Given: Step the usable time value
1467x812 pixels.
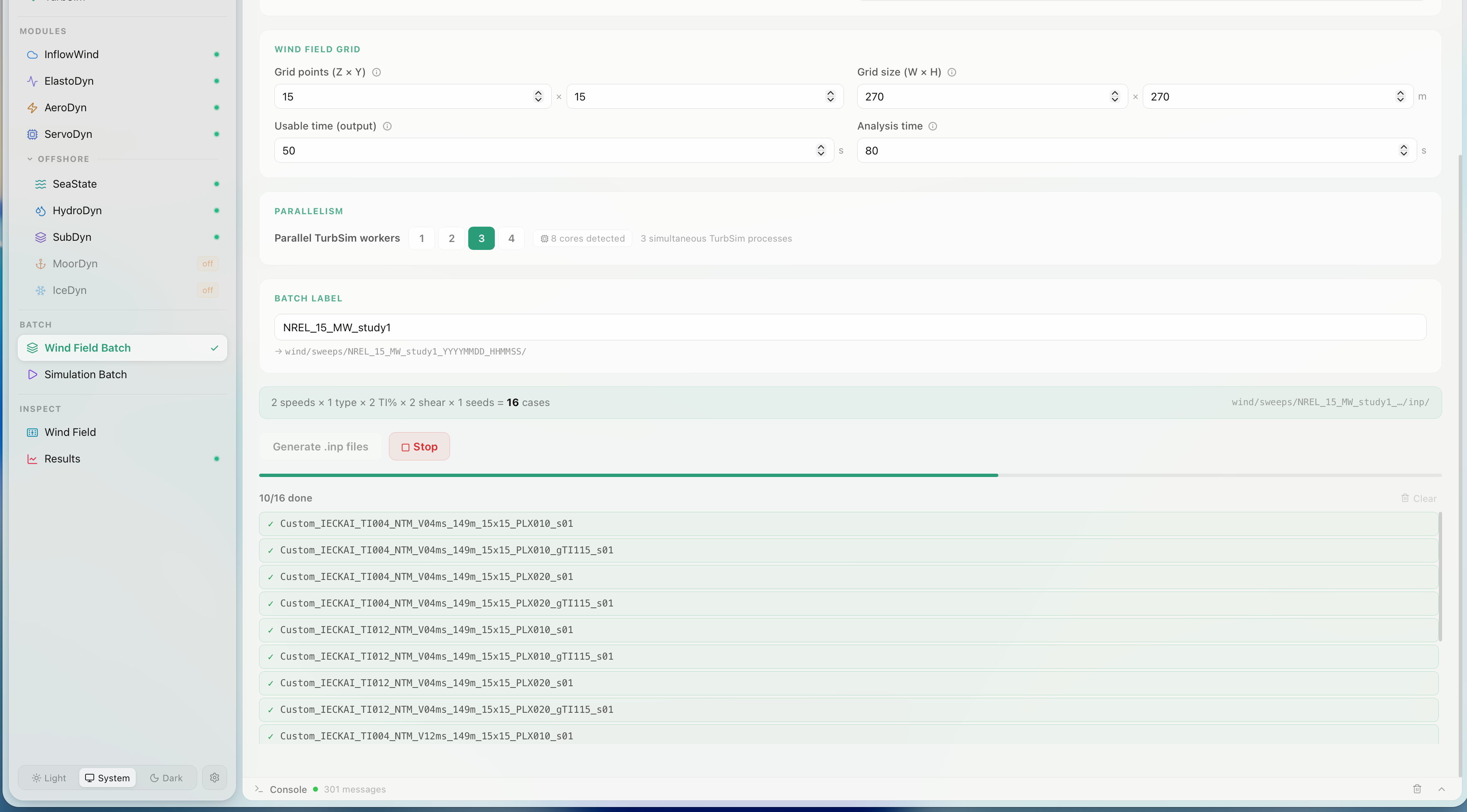Looking at the screenshot, I should click(x=821, y=150).
